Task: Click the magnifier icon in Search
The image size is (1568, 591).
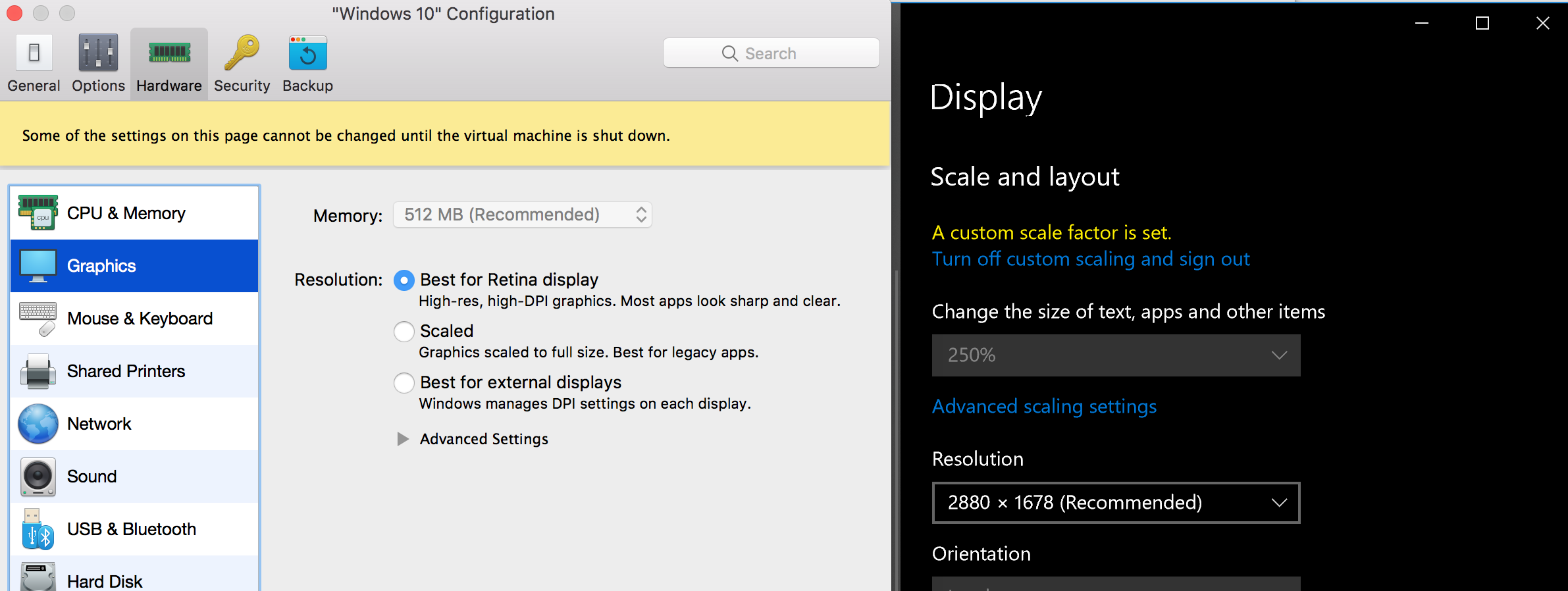Action: click(x=729, y=53)
